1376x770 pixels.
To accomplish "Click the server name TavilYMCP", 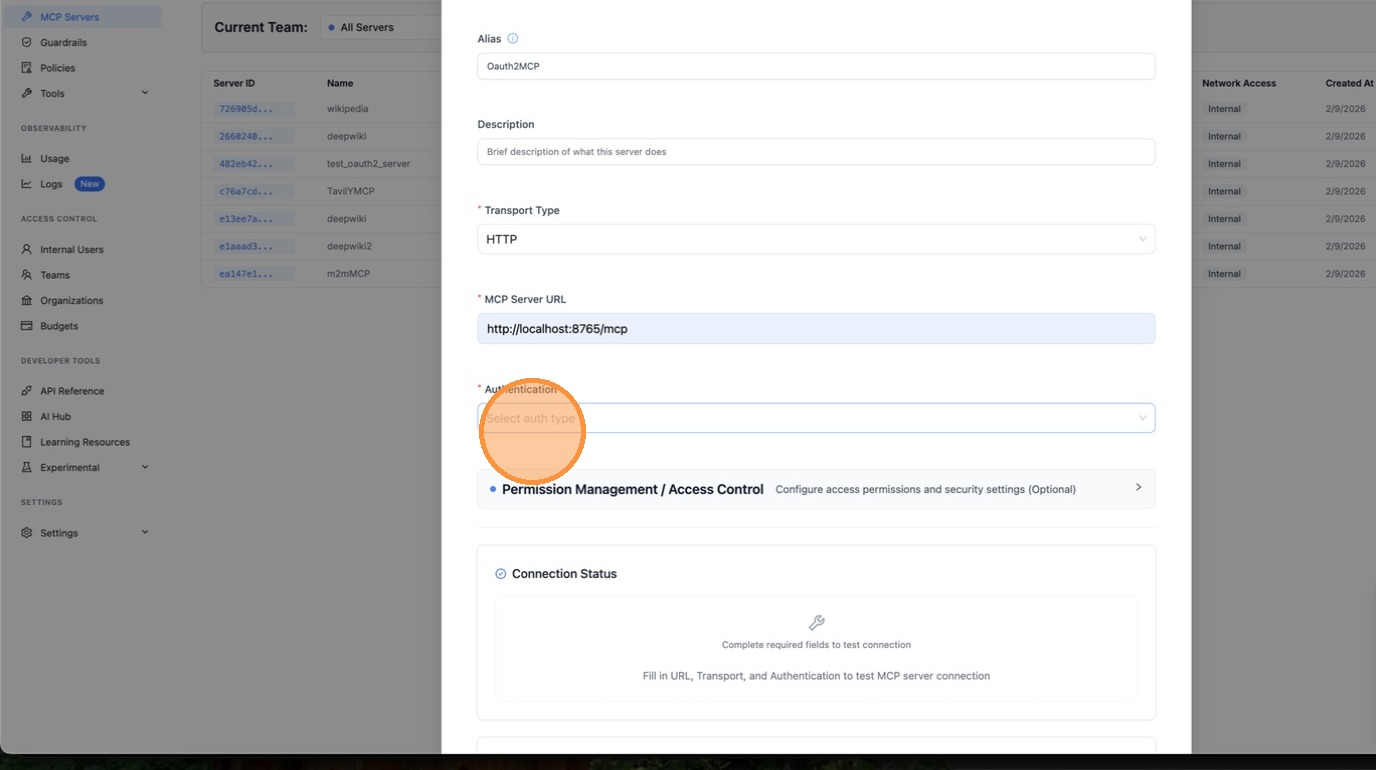I will [351, 191].
